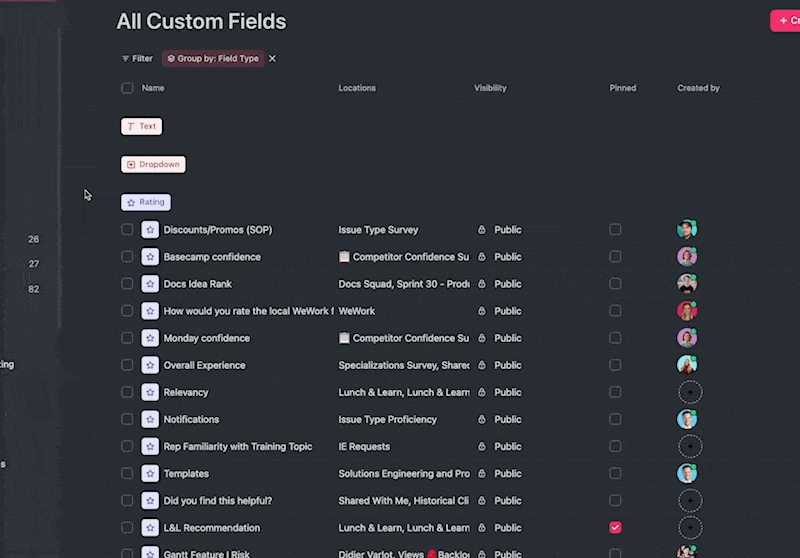Click the star icon for Rep Familiarity row
Viewport: 800px width, 558px height.
[150, 446]
